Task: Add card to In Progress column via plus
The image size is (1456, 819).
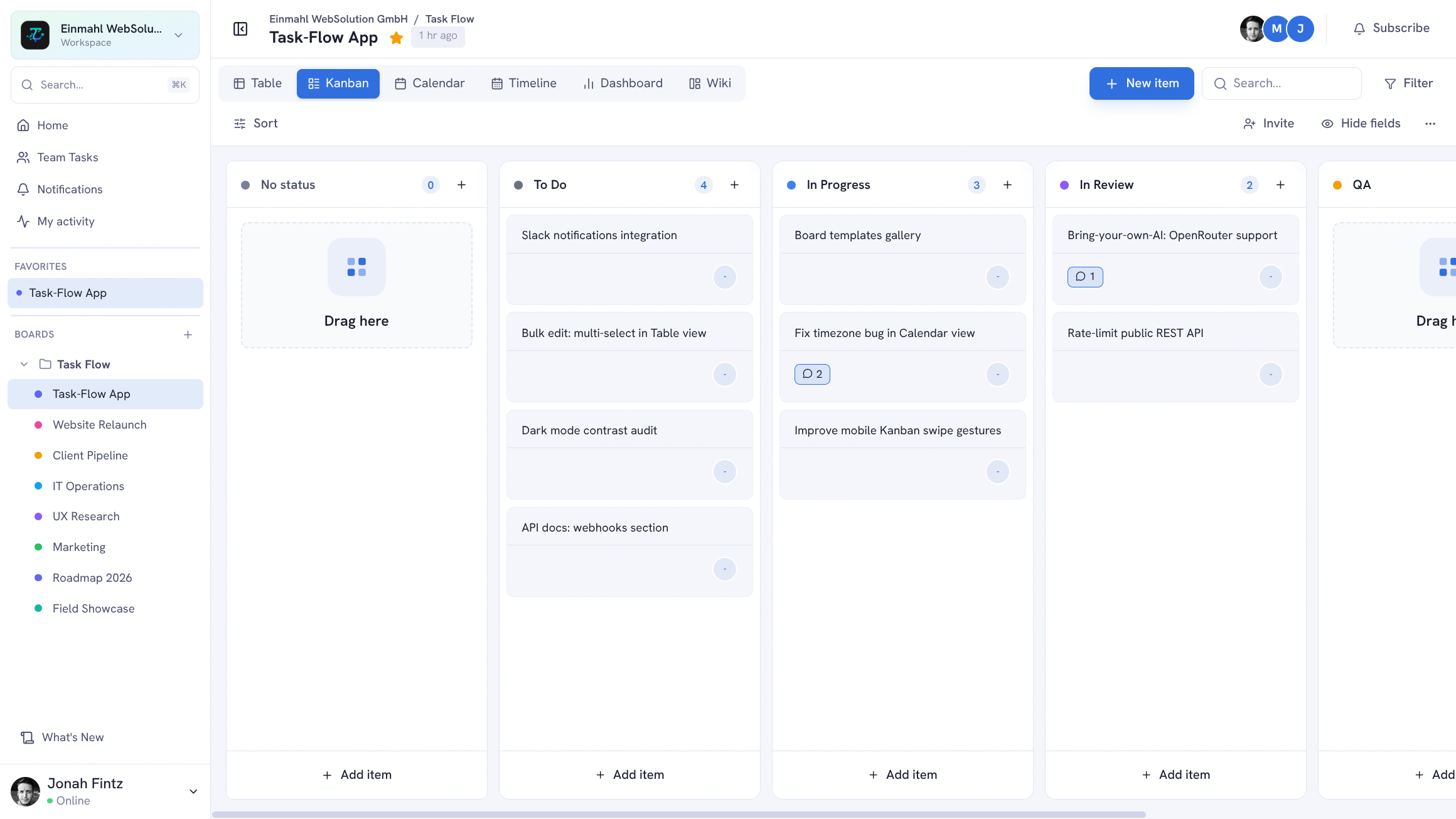Action: (x=1007, y=185)
